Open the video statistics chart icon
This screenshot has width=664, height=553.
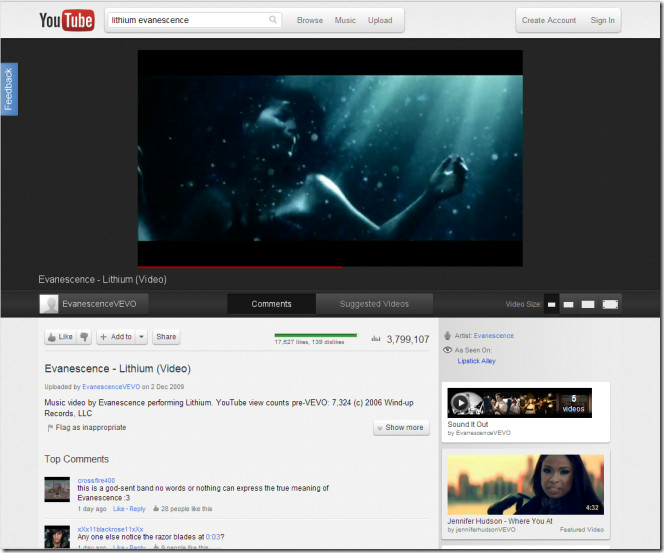(x=376, y=339)
